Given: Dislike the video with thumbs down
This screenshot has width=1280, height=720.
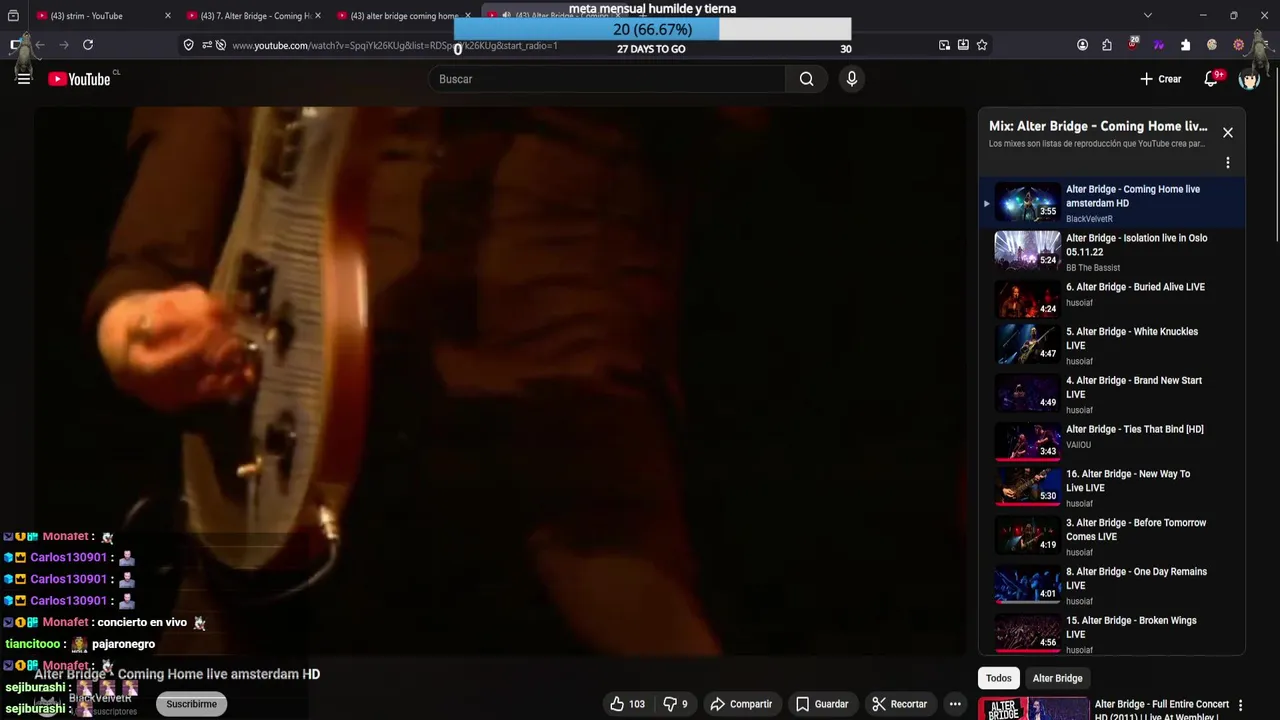Looking at the screenshot, I should pyautogui.click(x=677, y=704).
